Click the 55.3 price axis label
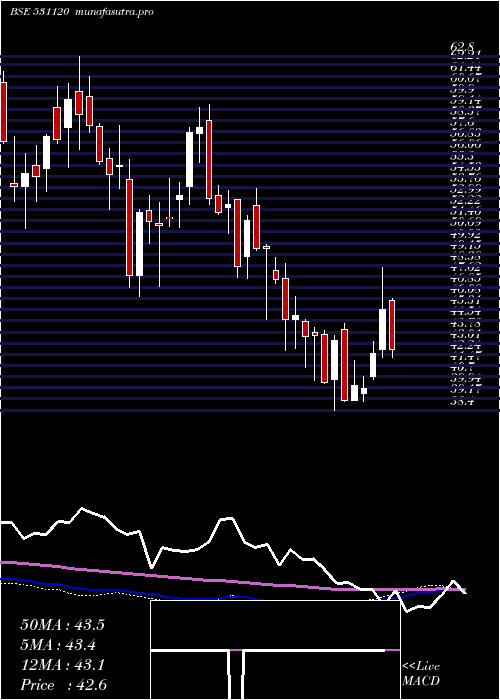The height and width of the screenshot is (700, 500). point(462,157)
